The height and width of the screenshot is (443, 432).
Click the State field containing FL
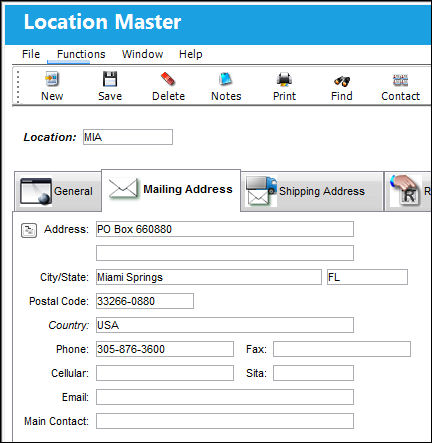[367, 277]
